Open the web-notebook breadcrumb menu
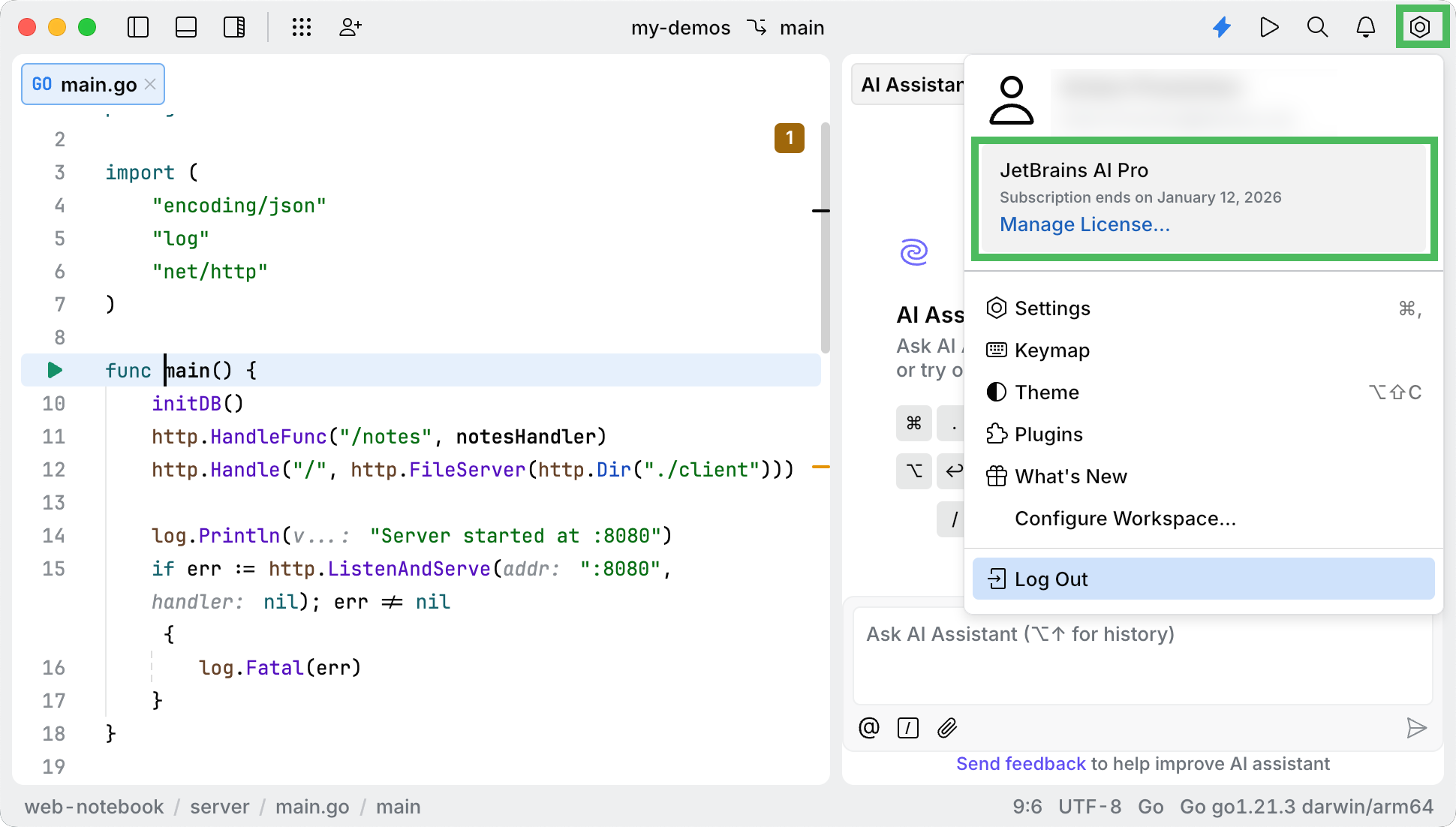 point(94,807)
